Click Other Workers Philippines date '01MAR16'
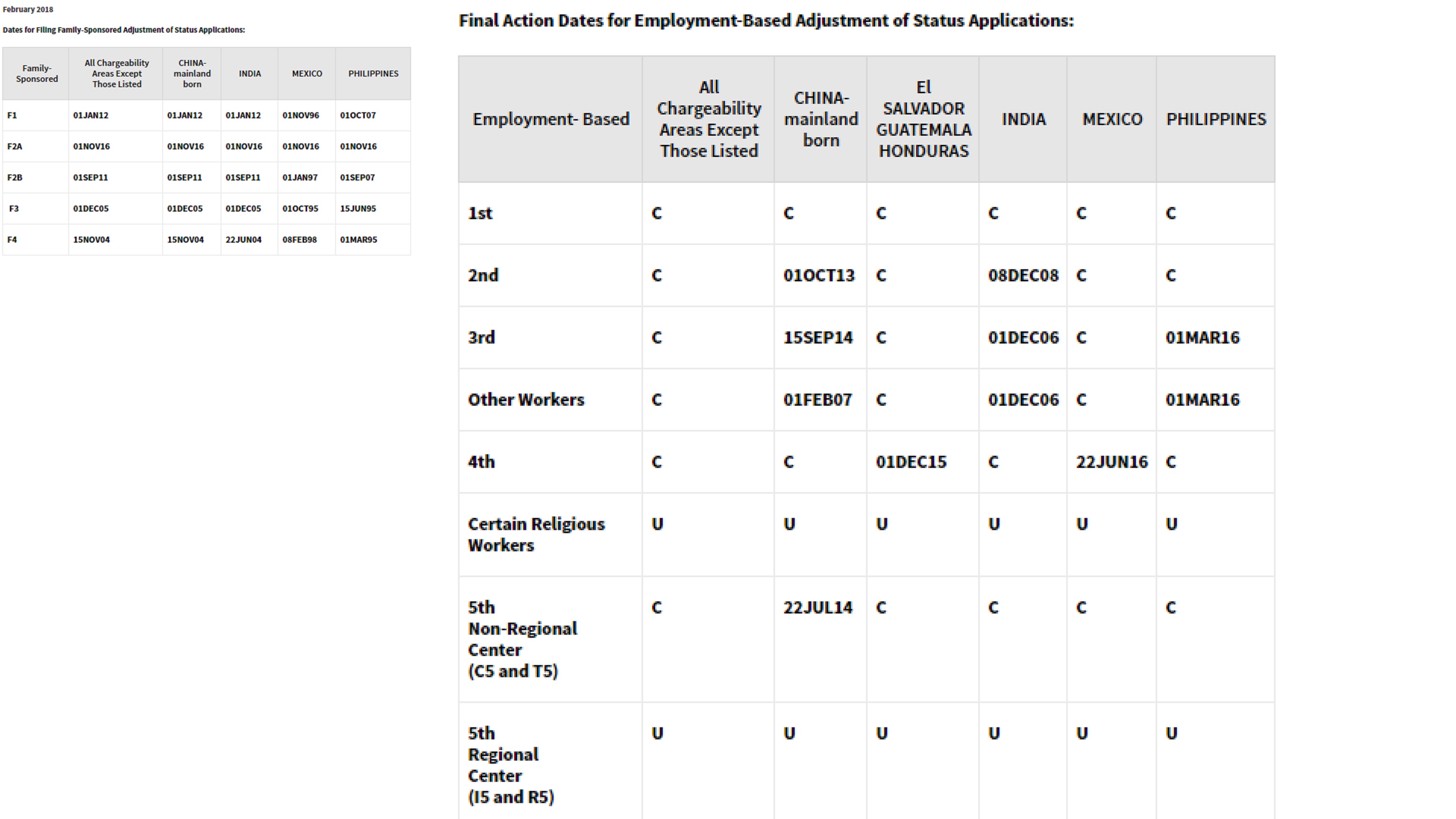The height and width of the screenshot is (819, 1456). click(1202, 400)
